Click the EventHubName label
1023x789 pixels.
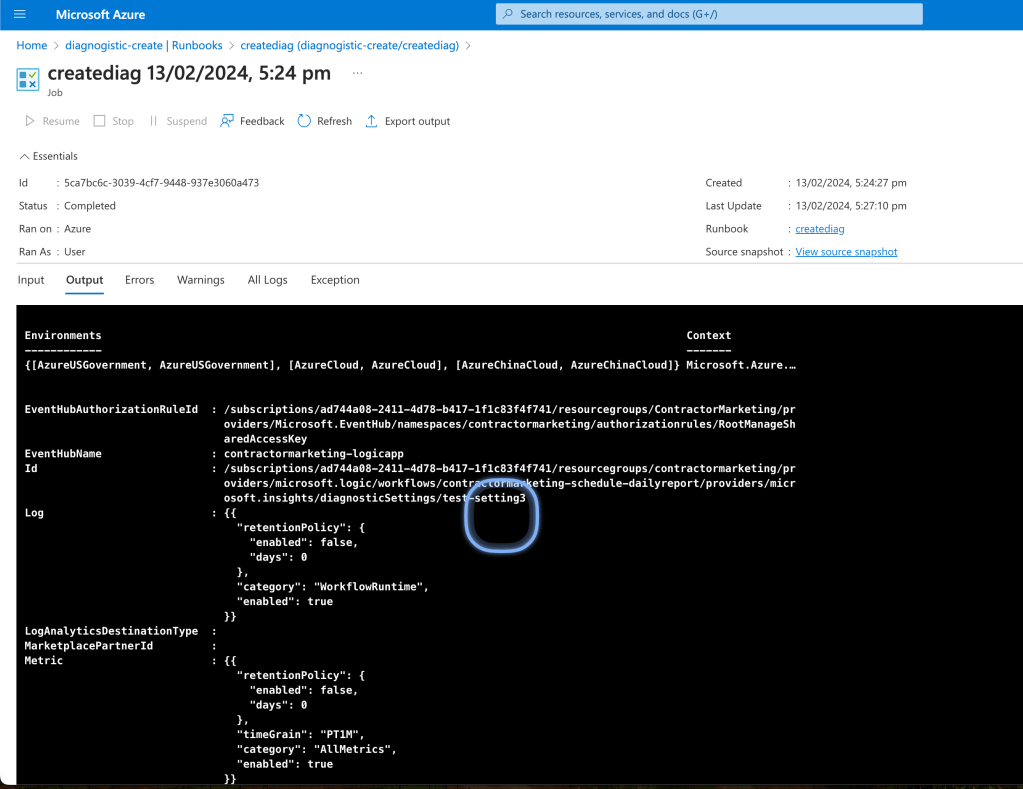click(x=63, y=454)
